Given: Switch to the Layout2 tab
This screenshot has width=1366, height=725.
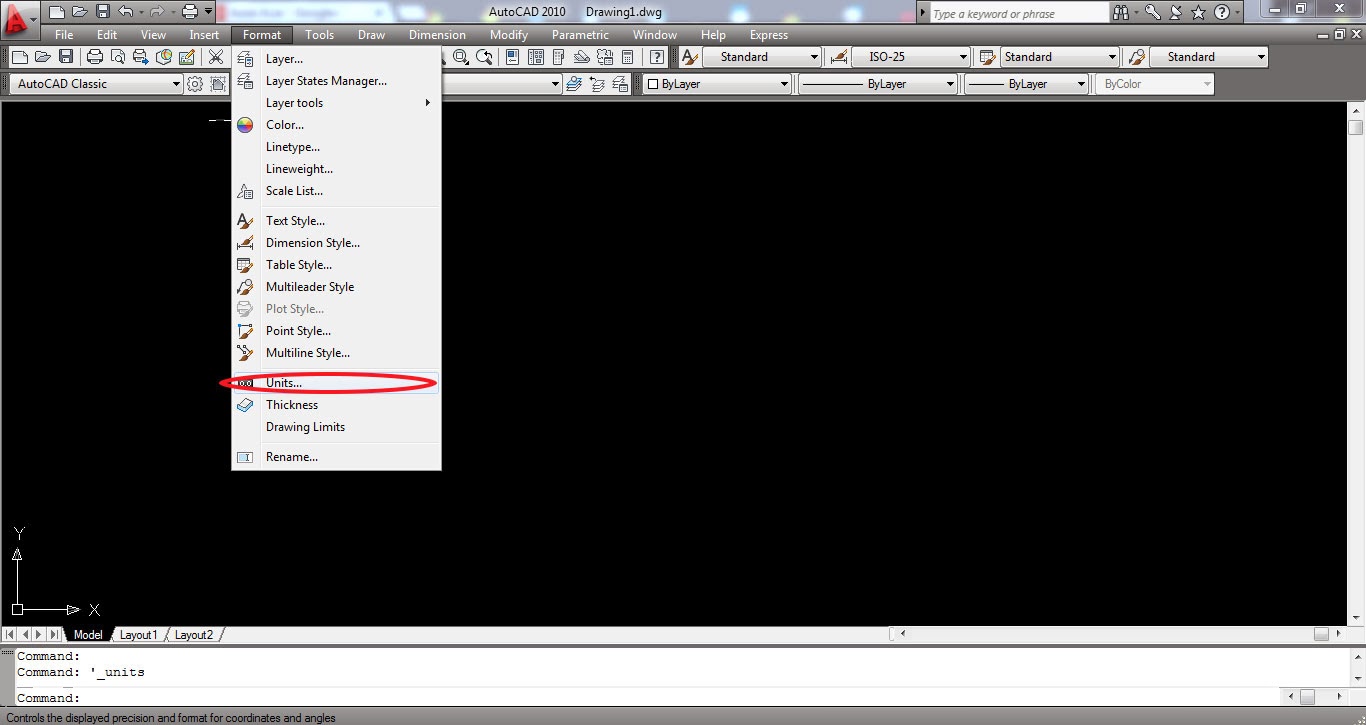Looking at the screenshot, I should pyautogui.click(x=194, y=635).
